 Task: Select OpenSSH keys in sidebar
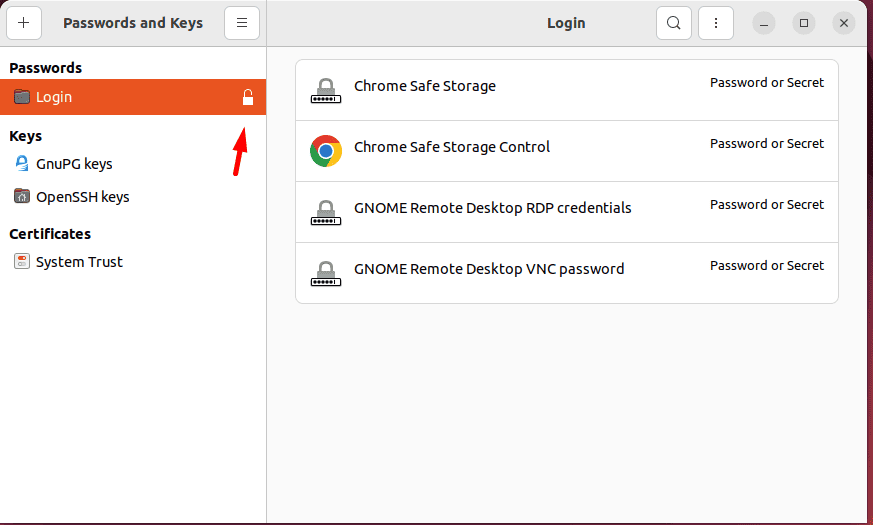click(x=82, y=197)
